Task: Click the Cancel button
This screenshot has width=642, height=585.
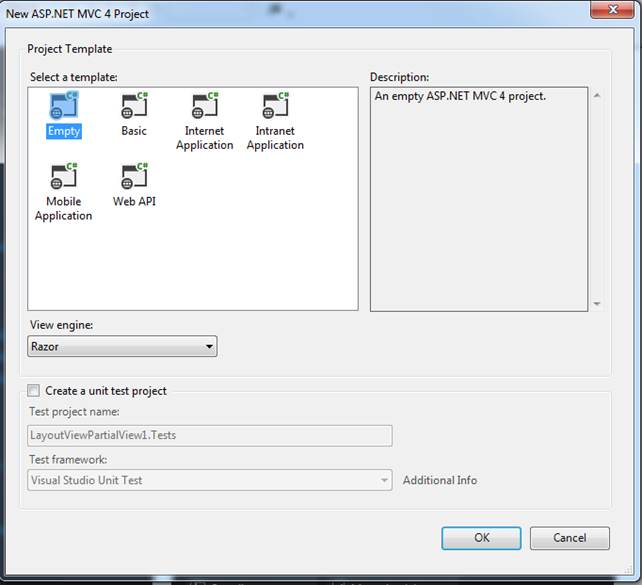Action: [x=570, y=538]
